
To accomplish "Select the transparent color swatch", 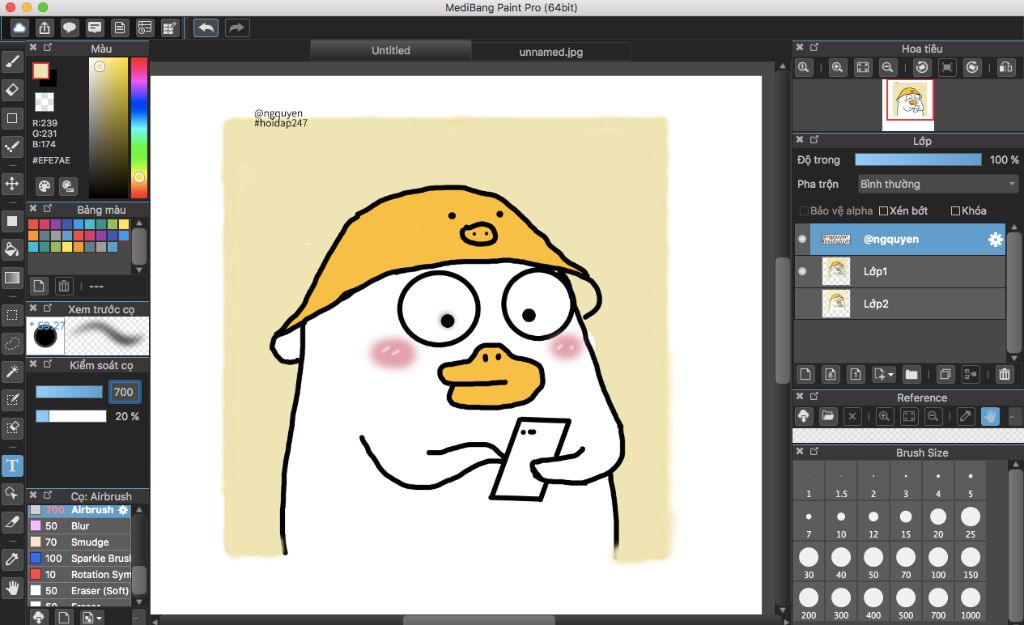I will click(44, 102).
